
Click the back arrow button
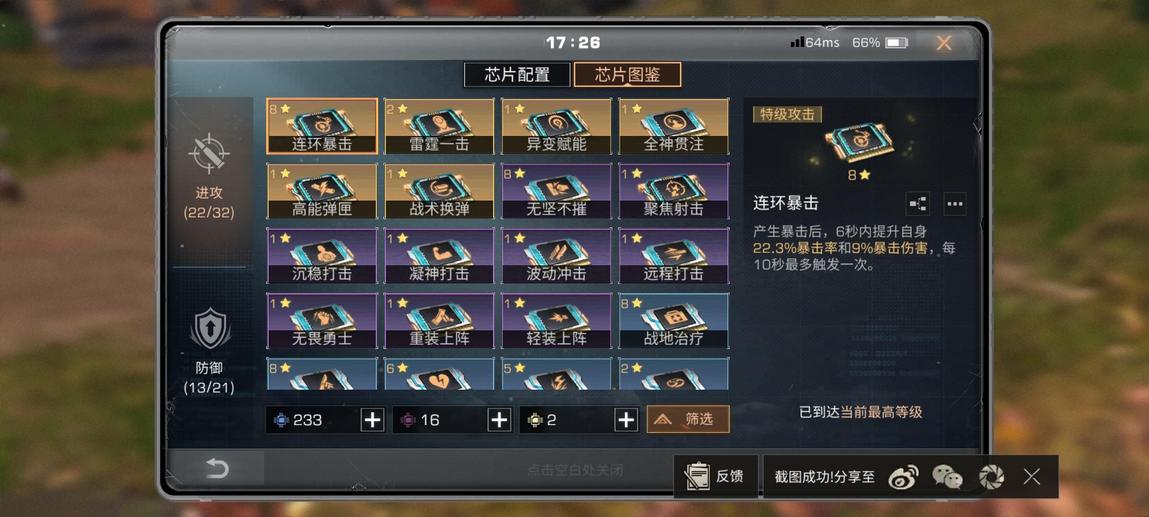(216, 468)
